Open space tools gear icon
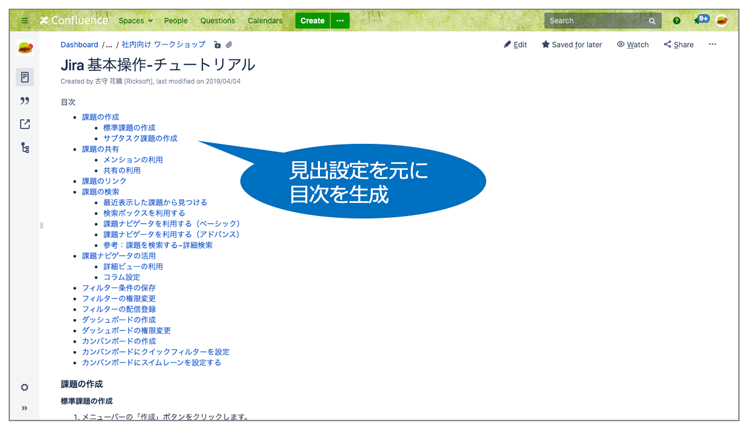 (24, 387)
